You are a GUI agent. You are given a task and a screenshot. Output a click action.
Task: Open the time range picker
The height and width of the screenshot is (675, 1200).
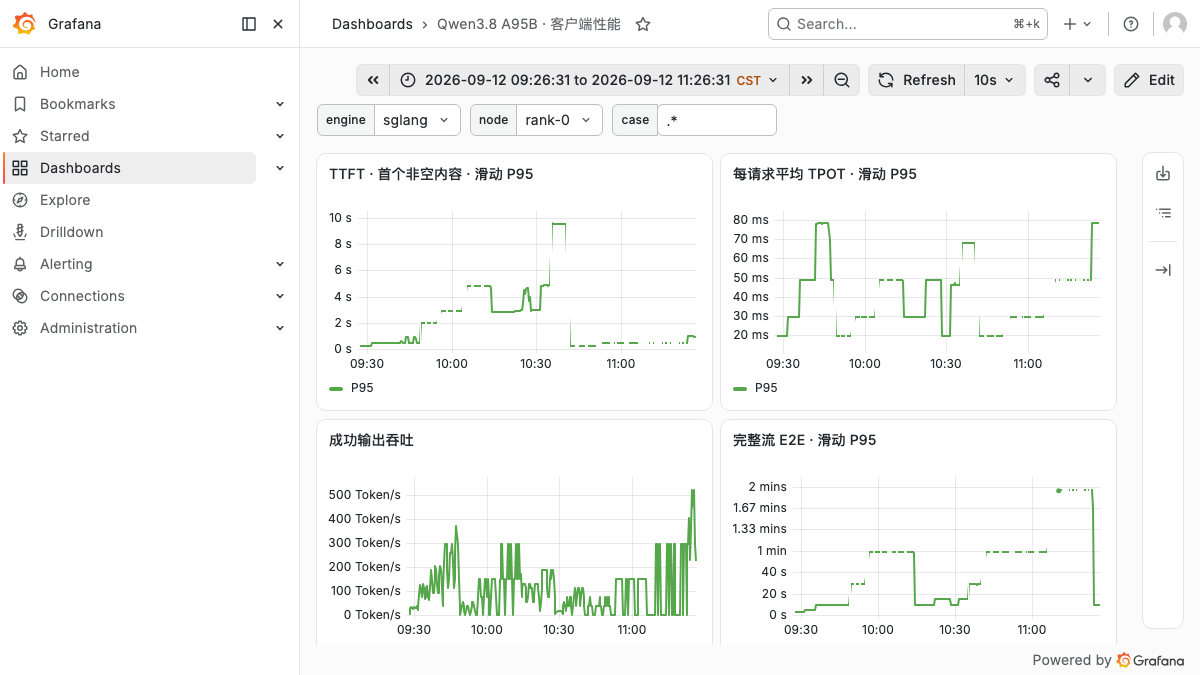[x=588, y=80]
